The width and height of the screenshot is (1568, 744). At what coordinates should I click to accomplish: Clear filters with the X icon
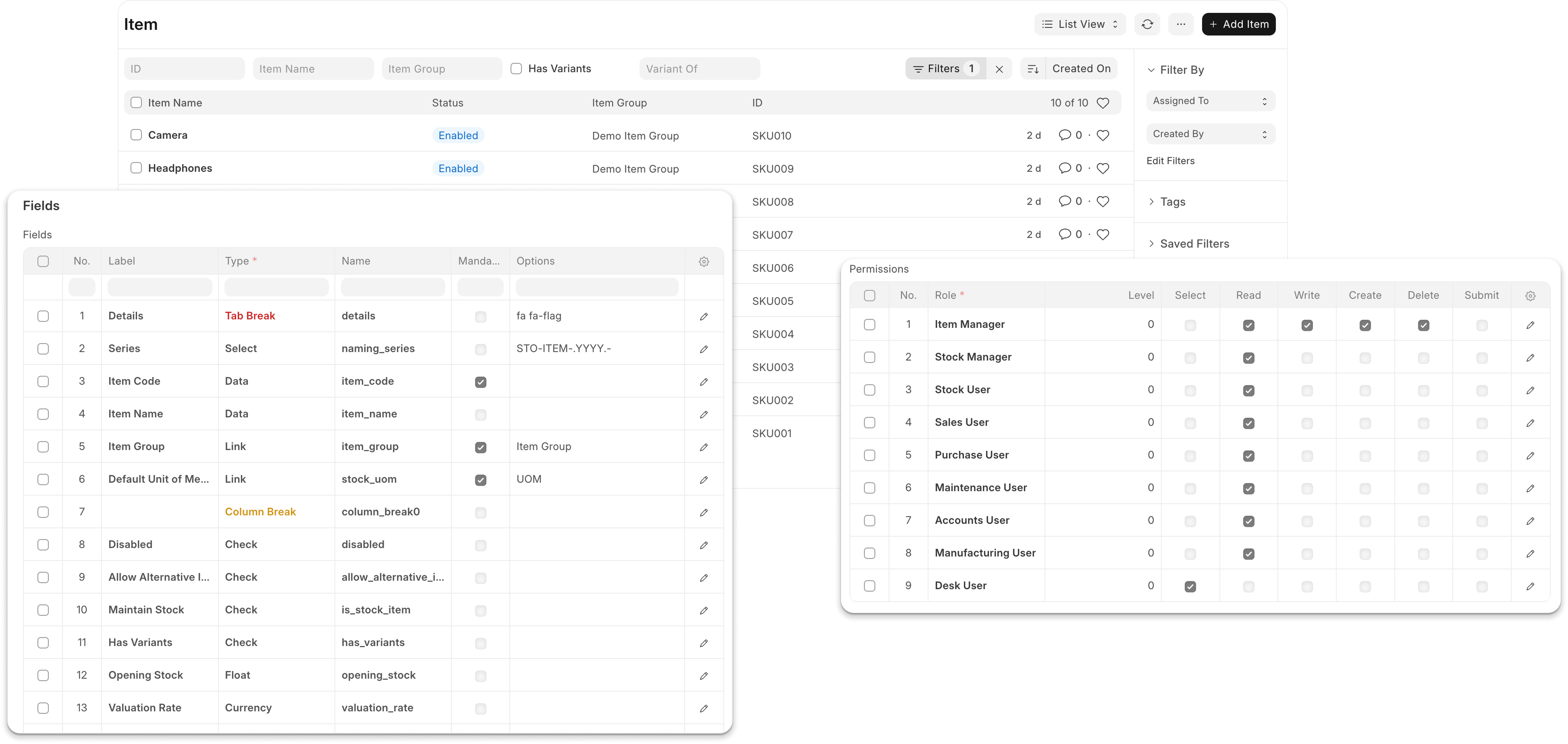999,69
